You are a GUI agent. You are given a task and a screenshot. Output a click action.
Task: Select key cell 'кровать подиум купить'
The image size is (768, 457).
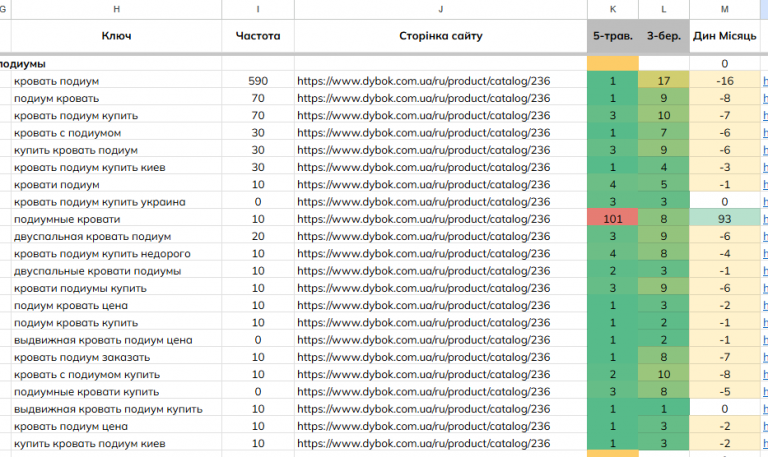click(116, 116)
